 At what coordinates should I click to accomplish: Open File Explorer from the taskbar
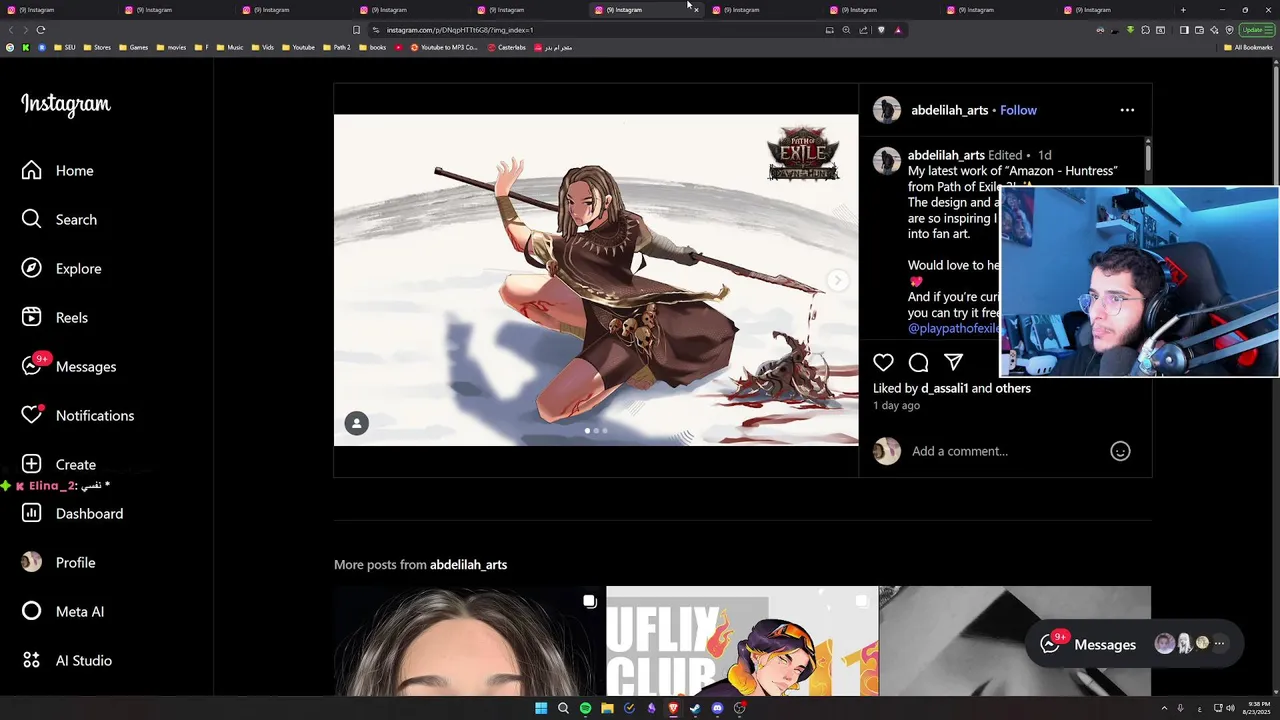pyautogui.click(x=607, y=709)
